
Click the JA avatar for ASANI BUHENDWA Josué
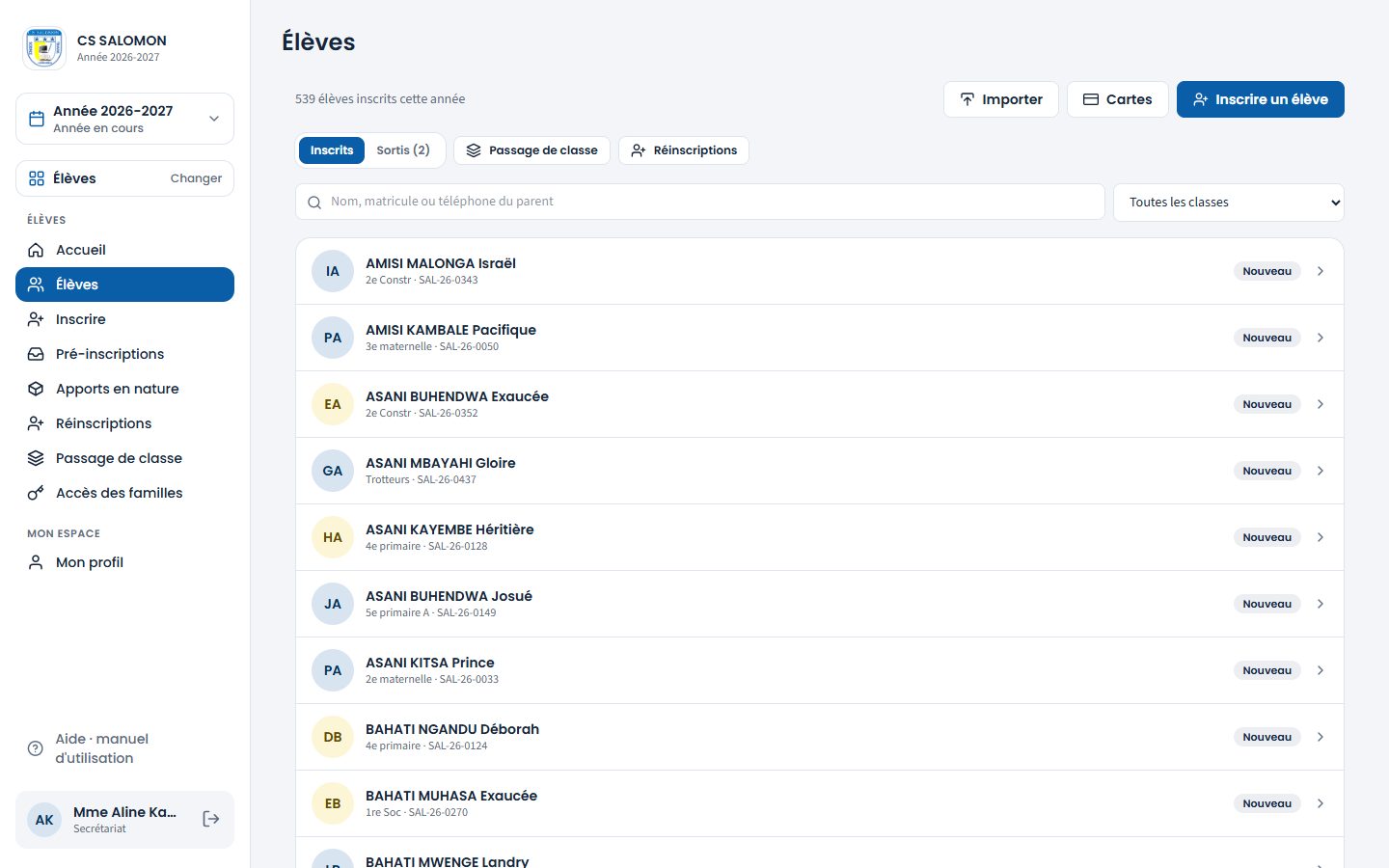coord(333,604)
